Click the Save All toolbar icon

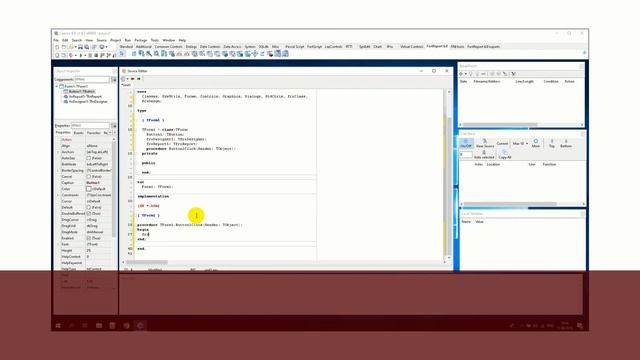tap(87, 47)
